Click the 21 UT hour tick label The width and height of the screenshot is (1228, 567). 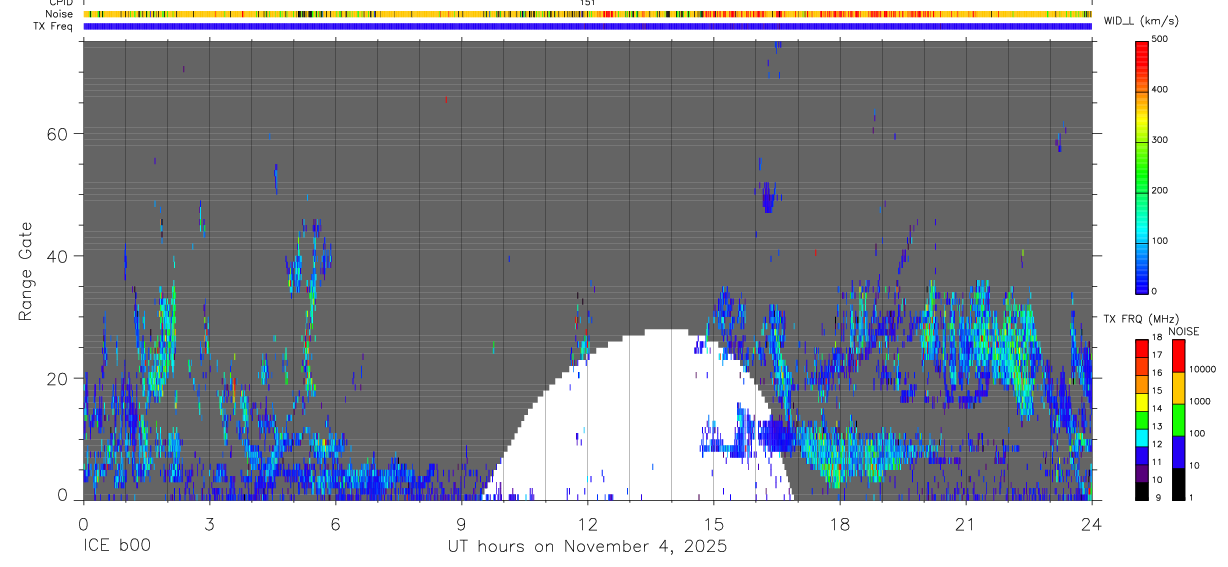[x=965, y=524]
